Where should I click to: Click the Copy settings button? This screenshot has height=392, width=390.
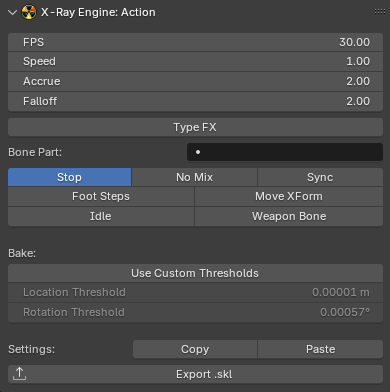click(x=195, y=349)
